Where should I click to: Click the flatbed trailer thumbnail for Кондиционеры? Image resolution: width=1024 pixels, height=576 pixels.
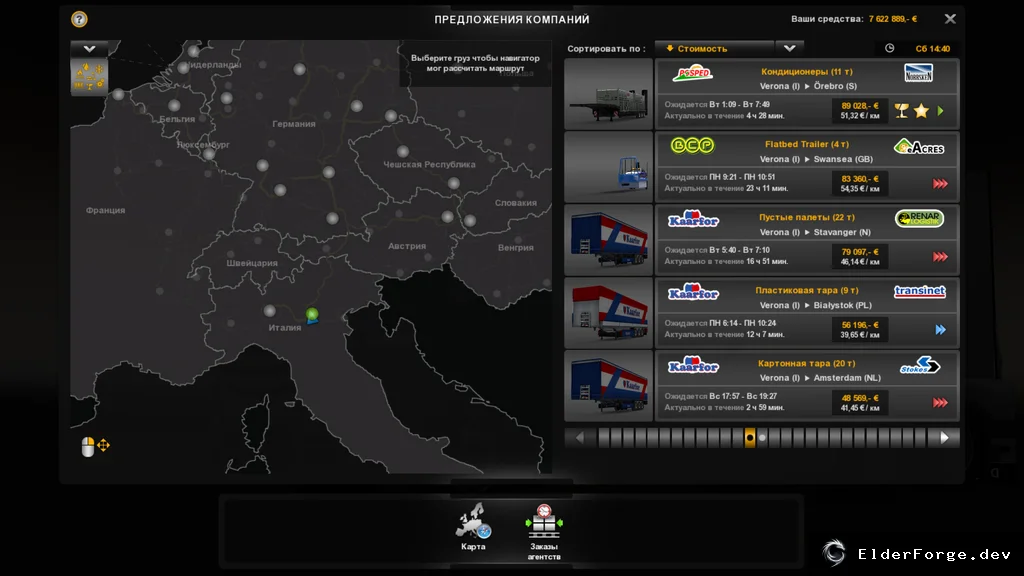pyautogui.click(x=609, y=94)
